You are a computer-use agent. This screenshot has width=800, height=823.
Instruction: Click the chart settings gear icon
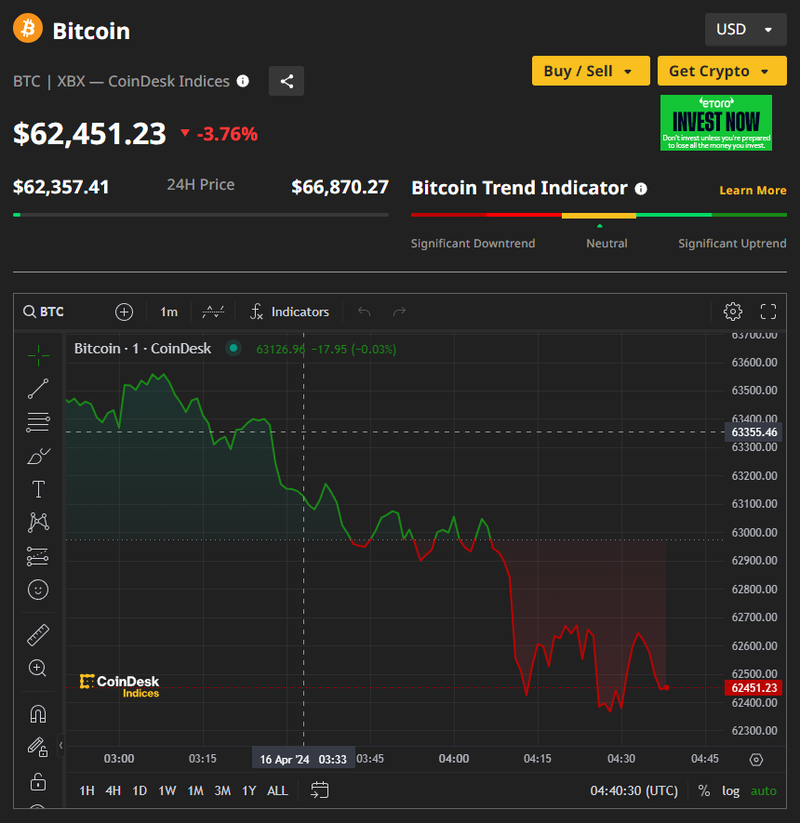(x=733, y=311)
